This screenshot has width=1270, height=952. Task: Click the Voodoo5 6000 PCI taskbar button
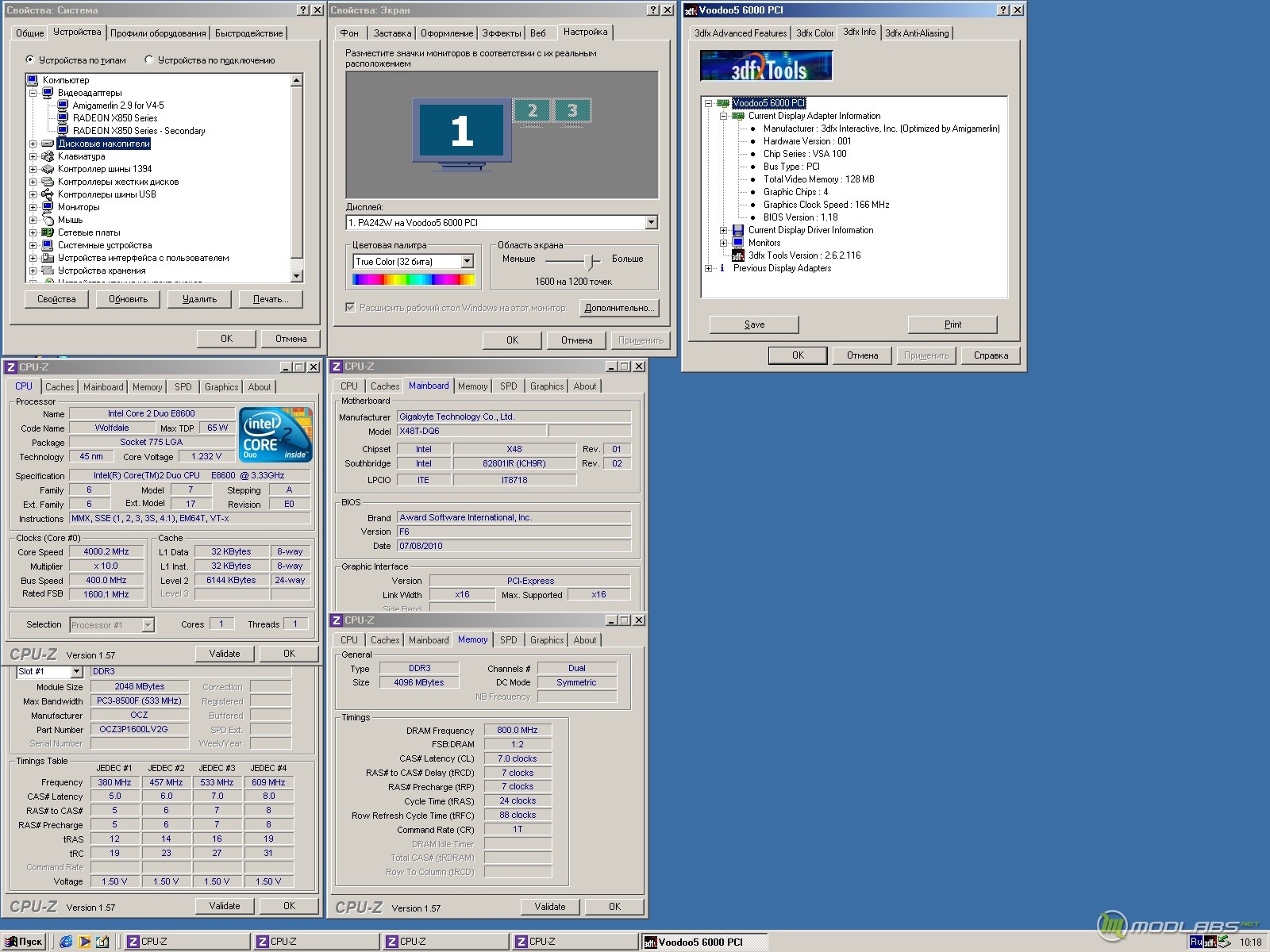(x=704, y=942)
